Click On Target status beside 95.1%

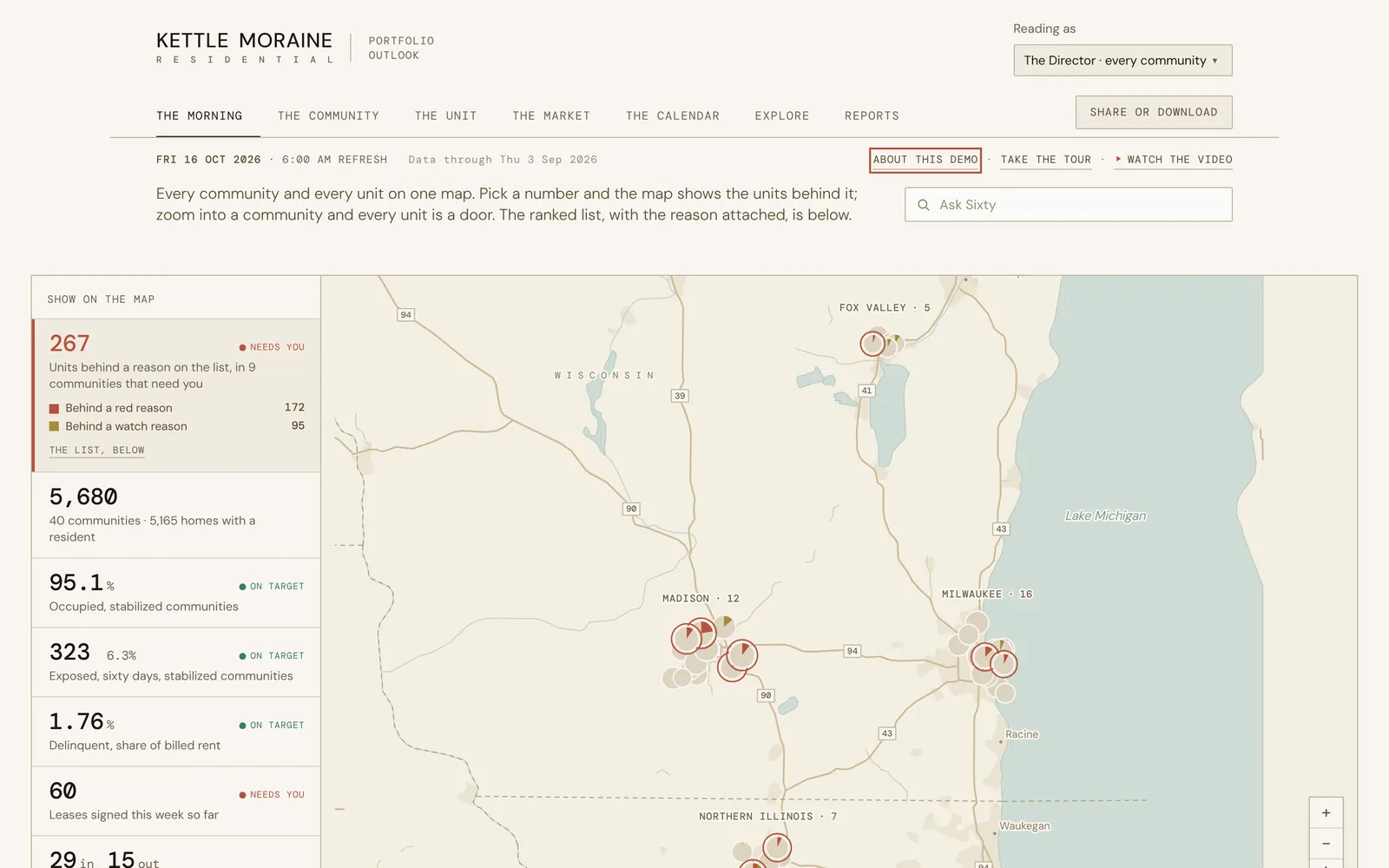272,587
